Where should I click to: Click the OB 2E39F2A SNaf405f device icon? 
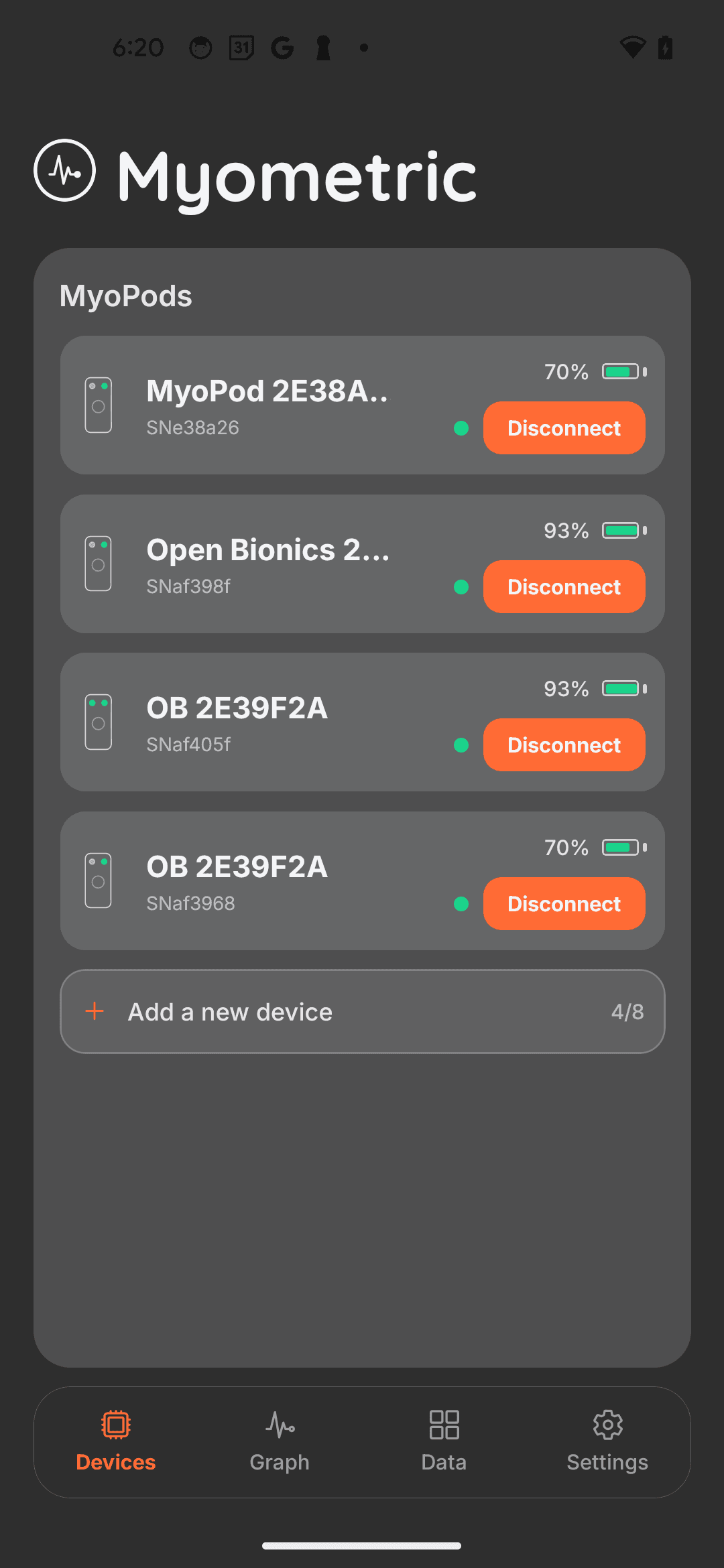tap(98, 721)
